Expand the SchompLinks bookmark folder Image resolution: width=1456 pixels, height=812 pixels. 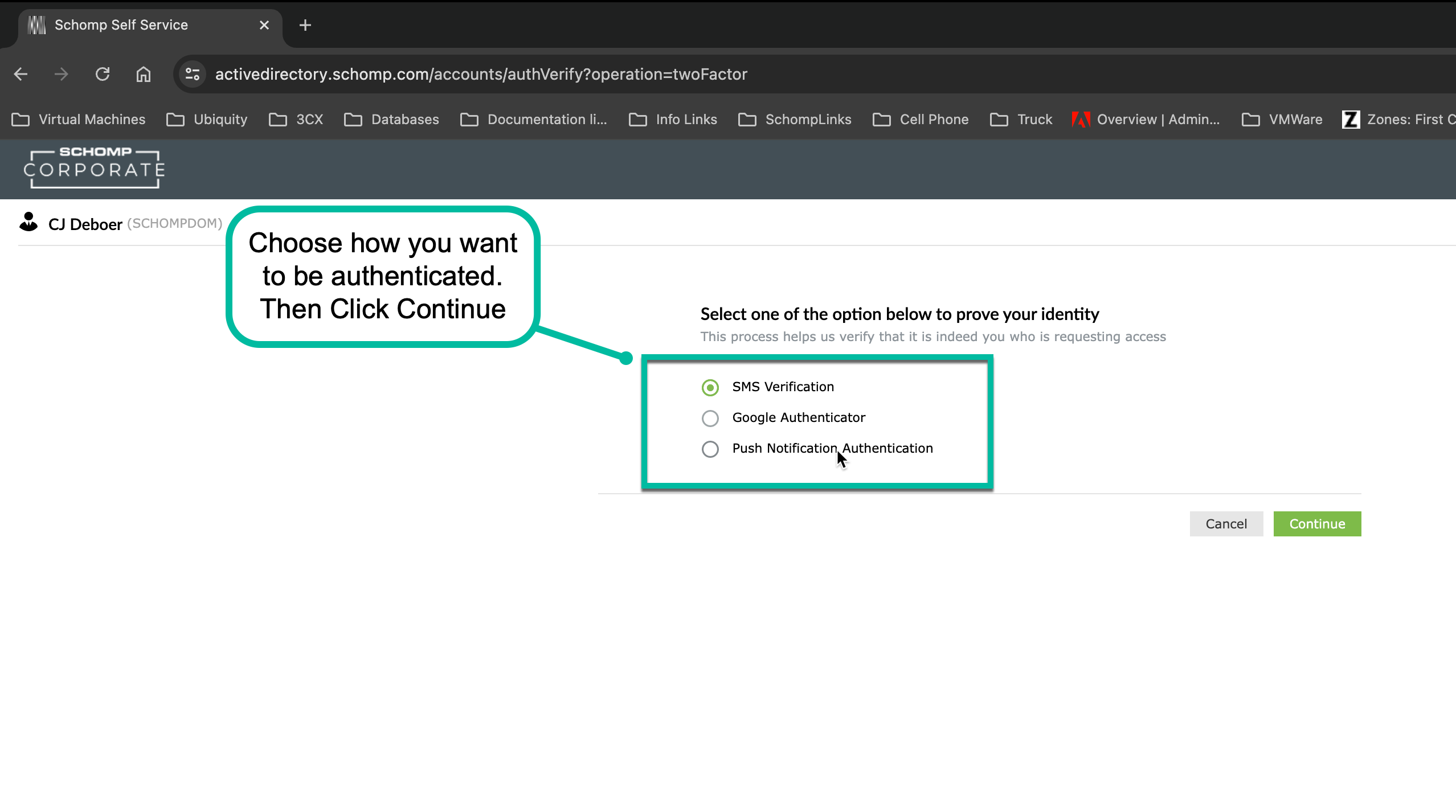tap(795, 120)
